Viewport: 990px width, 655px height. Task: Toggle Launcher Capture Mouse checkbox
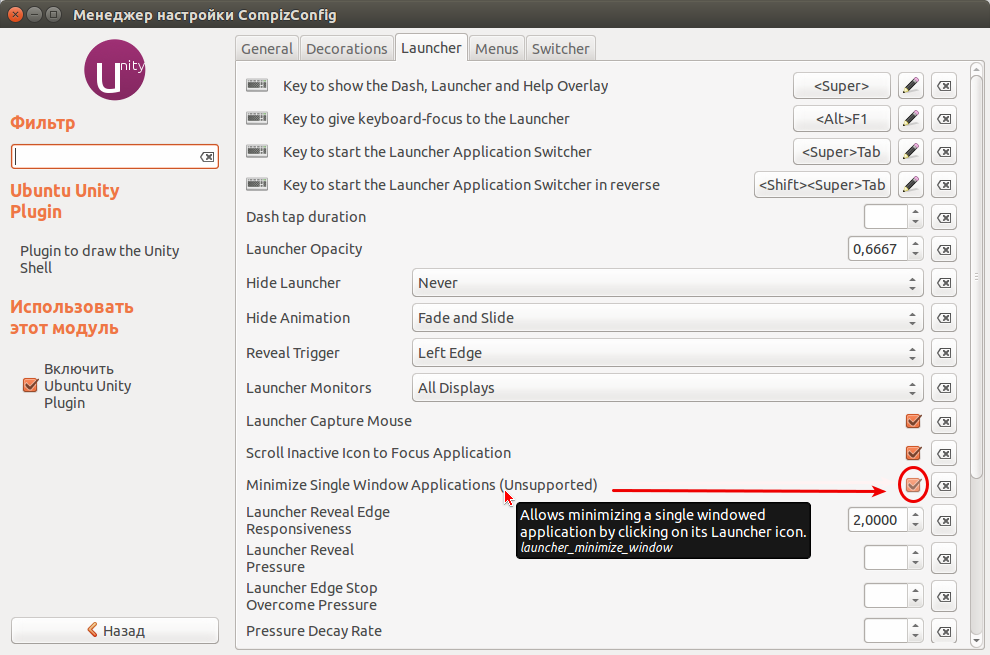point(913,421)
